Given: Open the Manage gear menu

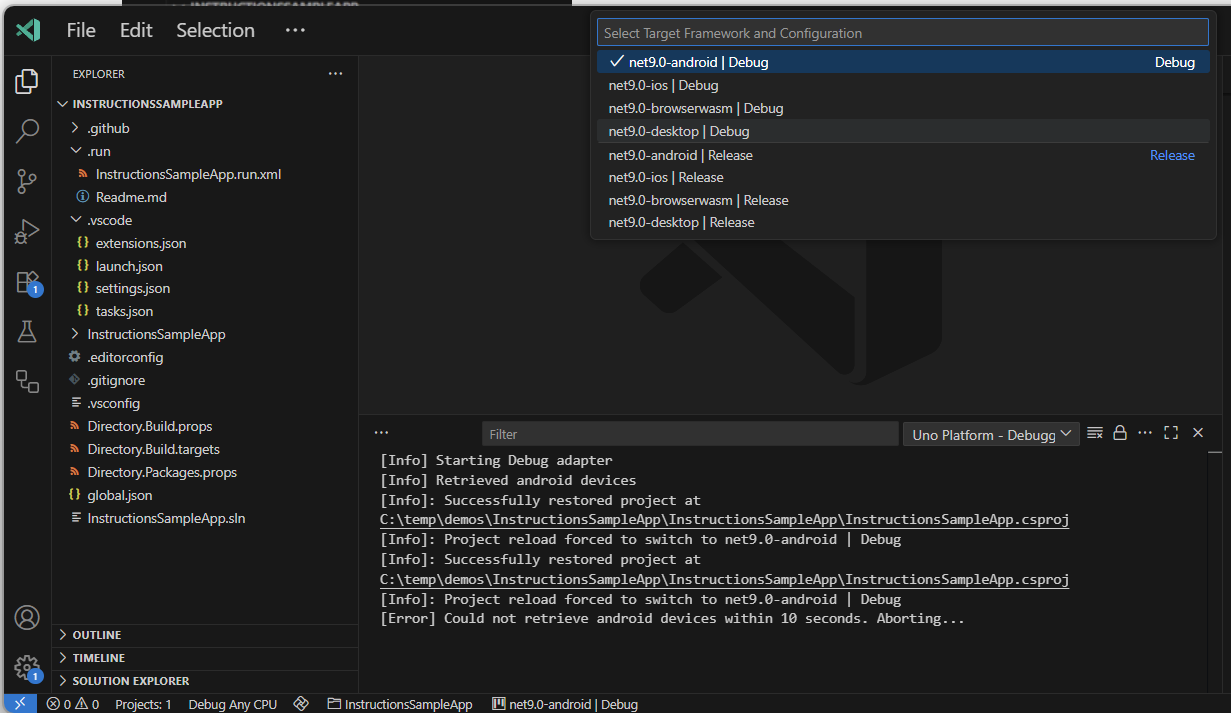Looking at the screenshot, I should 27,667.
